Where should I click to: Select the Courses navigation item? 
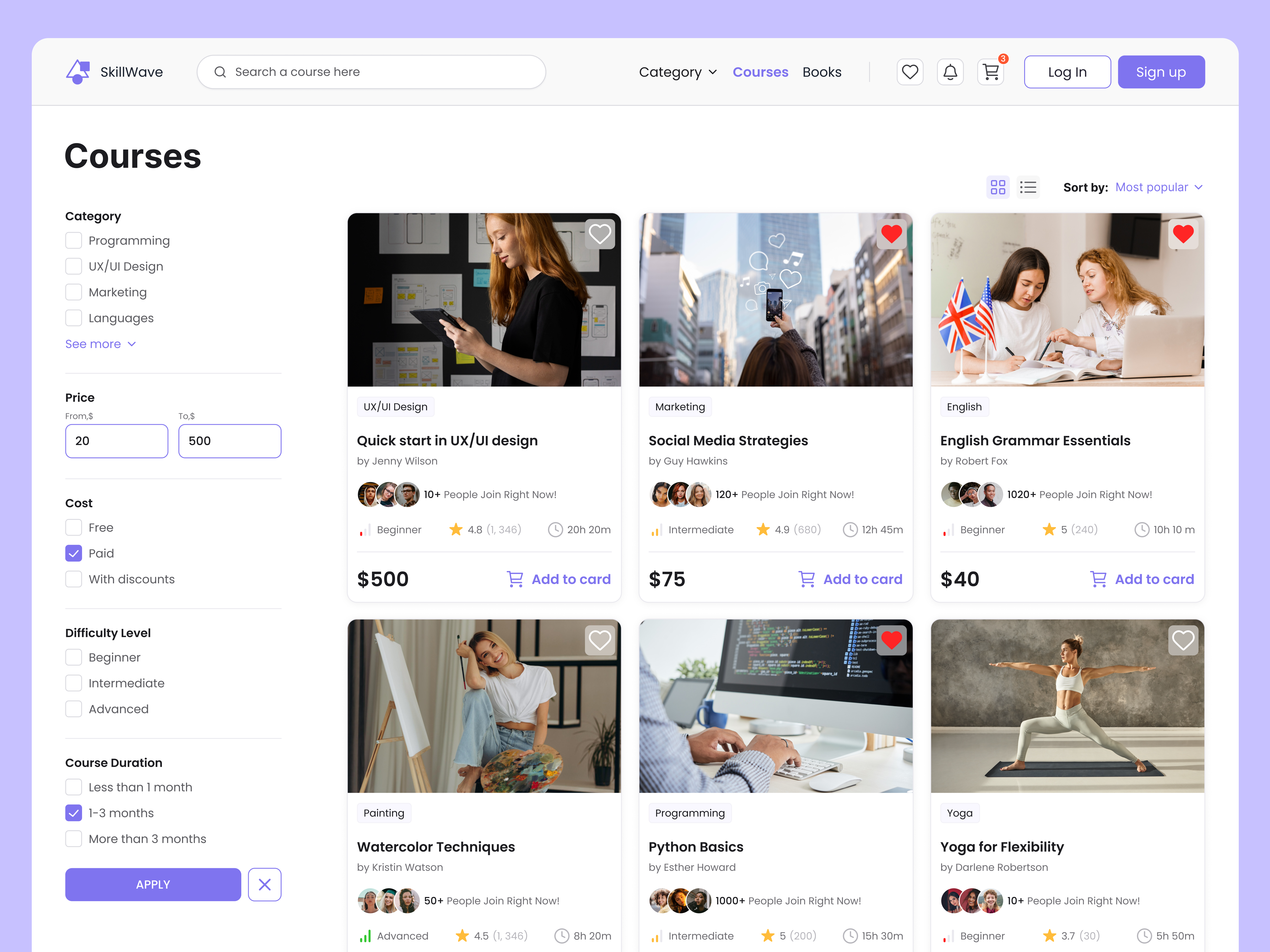tap(760, 72)
